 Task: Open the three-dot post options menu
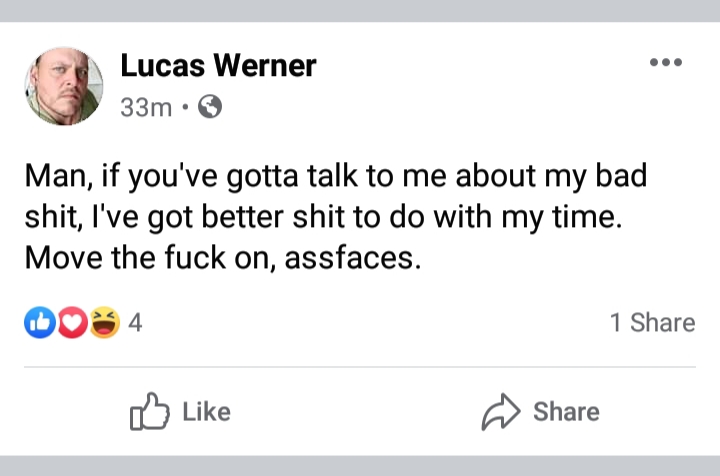[666, 62]
